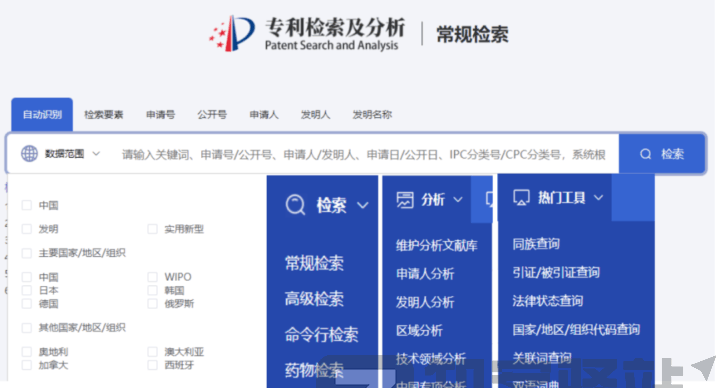
Task: Tick the 韩国 checkbox
Action: point(152,290)
